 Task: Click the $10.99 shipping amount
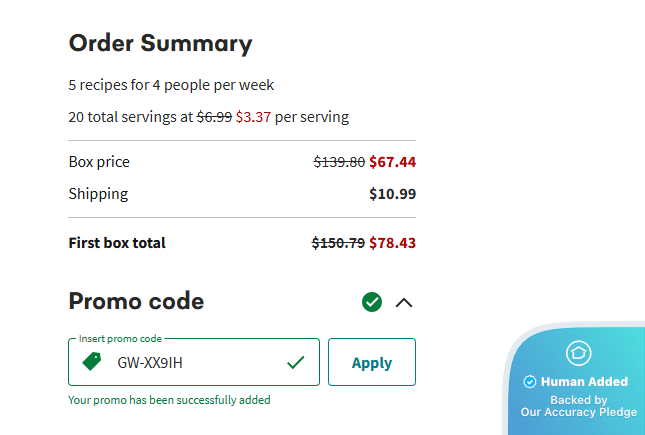point(392,194)
